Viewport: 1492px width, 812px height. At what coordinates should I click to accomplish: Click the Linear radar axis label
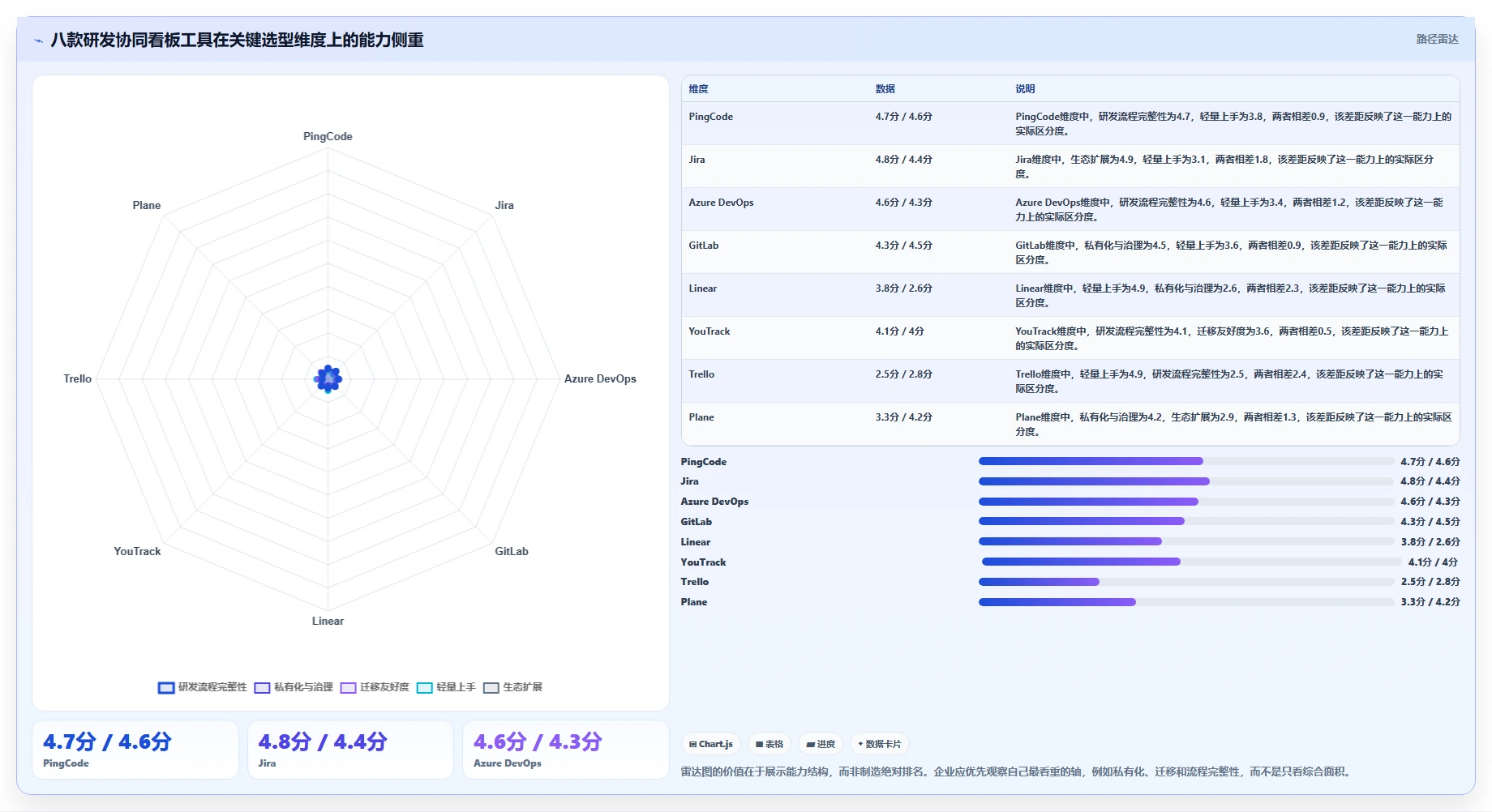(x=328, y=621)
